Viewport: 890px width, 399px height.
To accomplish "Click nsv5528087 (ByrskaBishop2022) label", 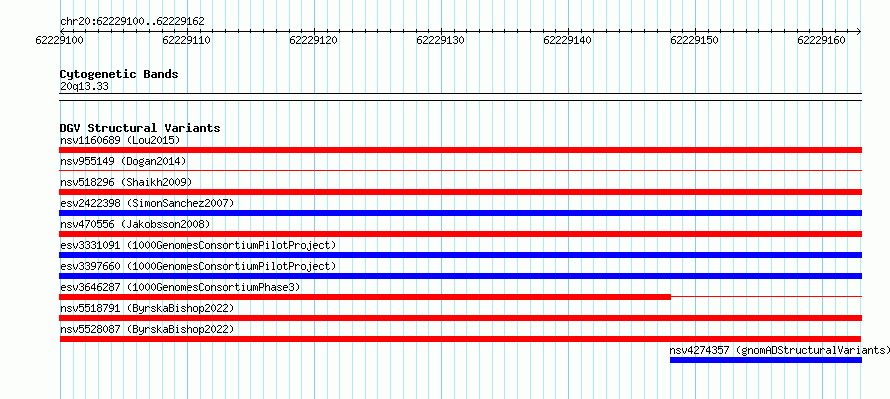I will pos(147,329).
